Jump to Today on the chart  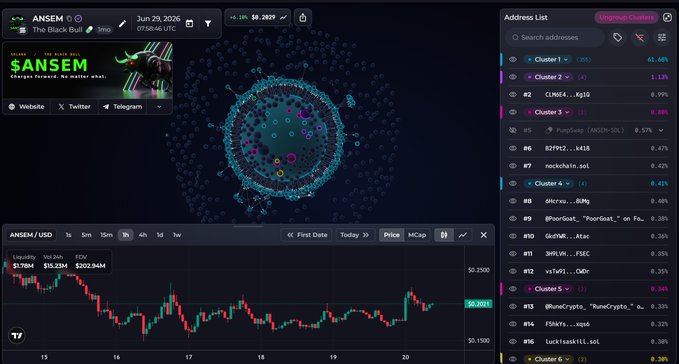tap(354, 235)
